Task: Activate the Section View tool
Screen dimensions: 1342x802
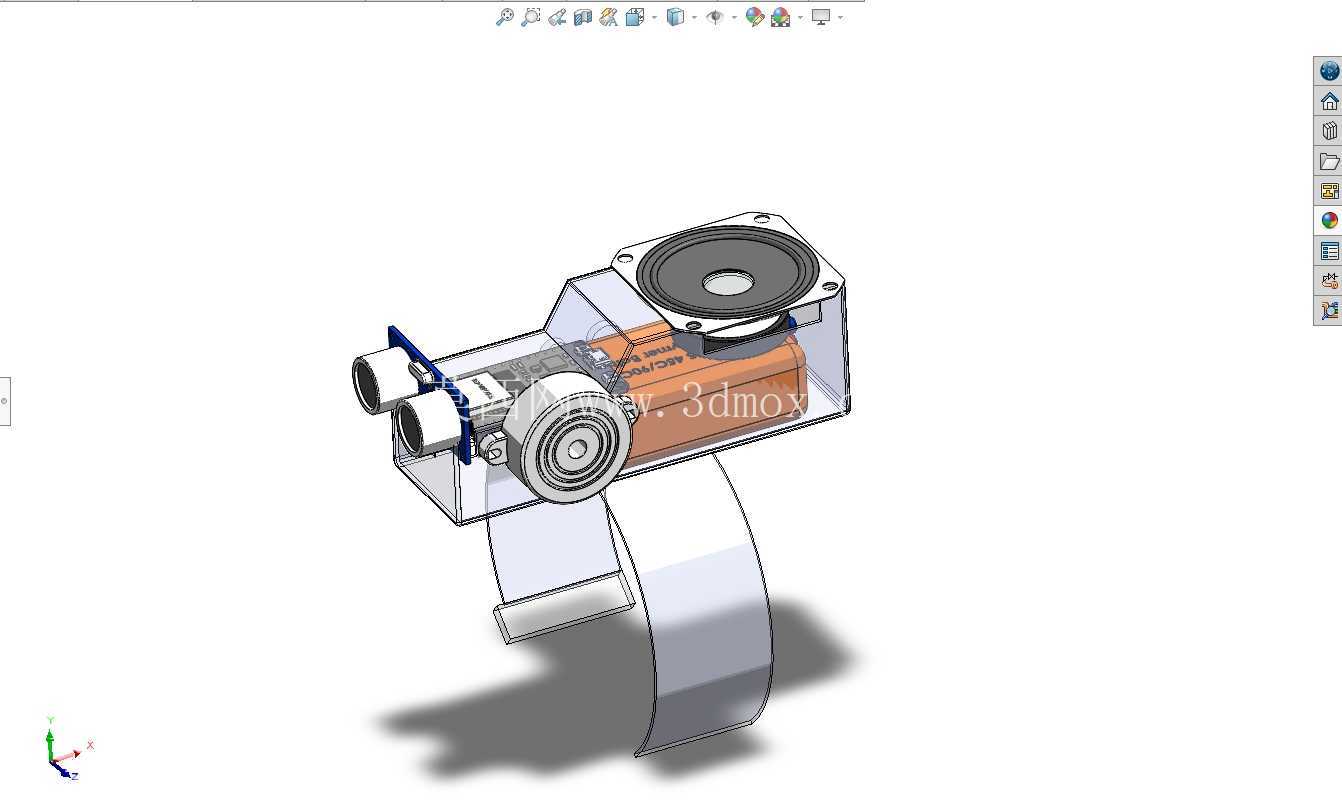Action: pos(583,17)
